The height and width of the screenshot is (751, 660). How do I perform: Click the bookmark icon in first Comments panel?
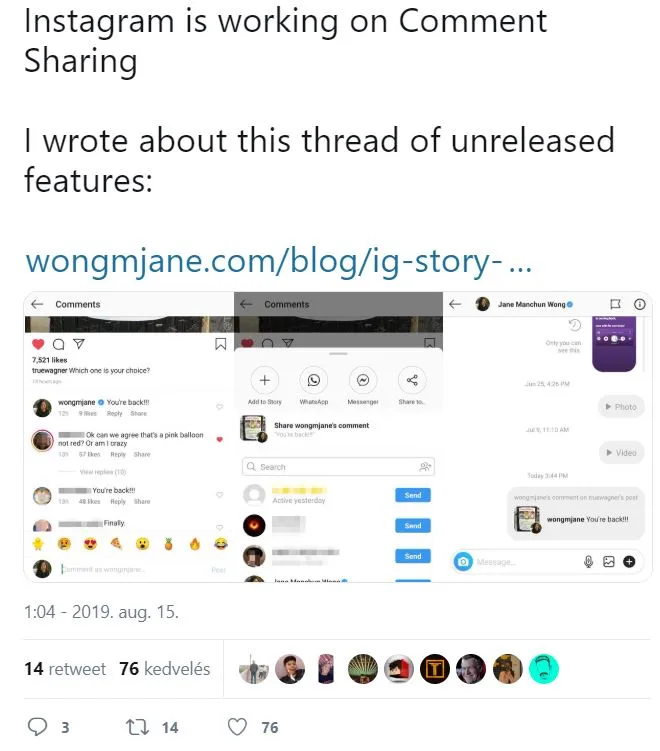pos(220,344)
